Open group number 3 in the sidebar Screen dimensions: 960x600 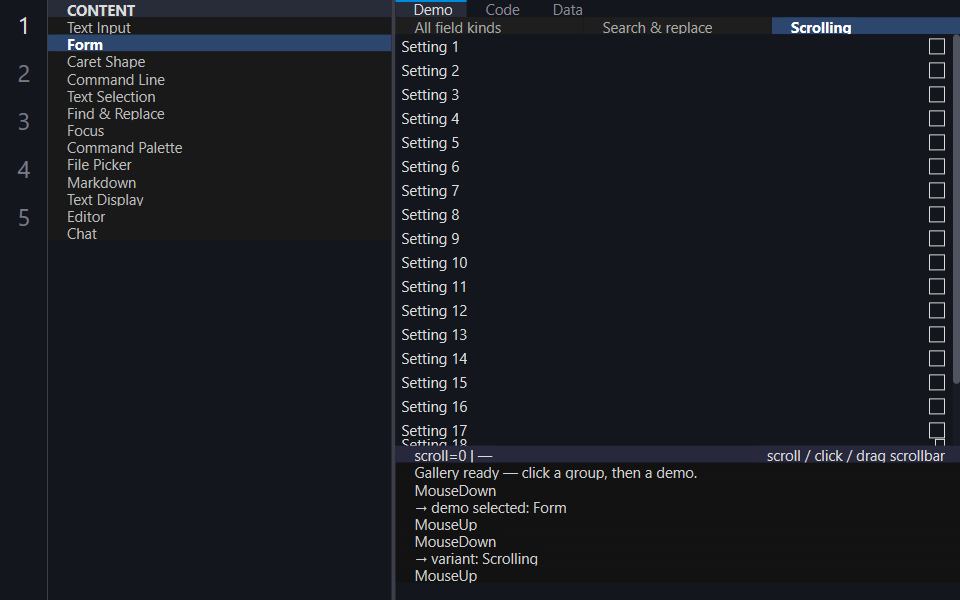[x=23, y=121]
